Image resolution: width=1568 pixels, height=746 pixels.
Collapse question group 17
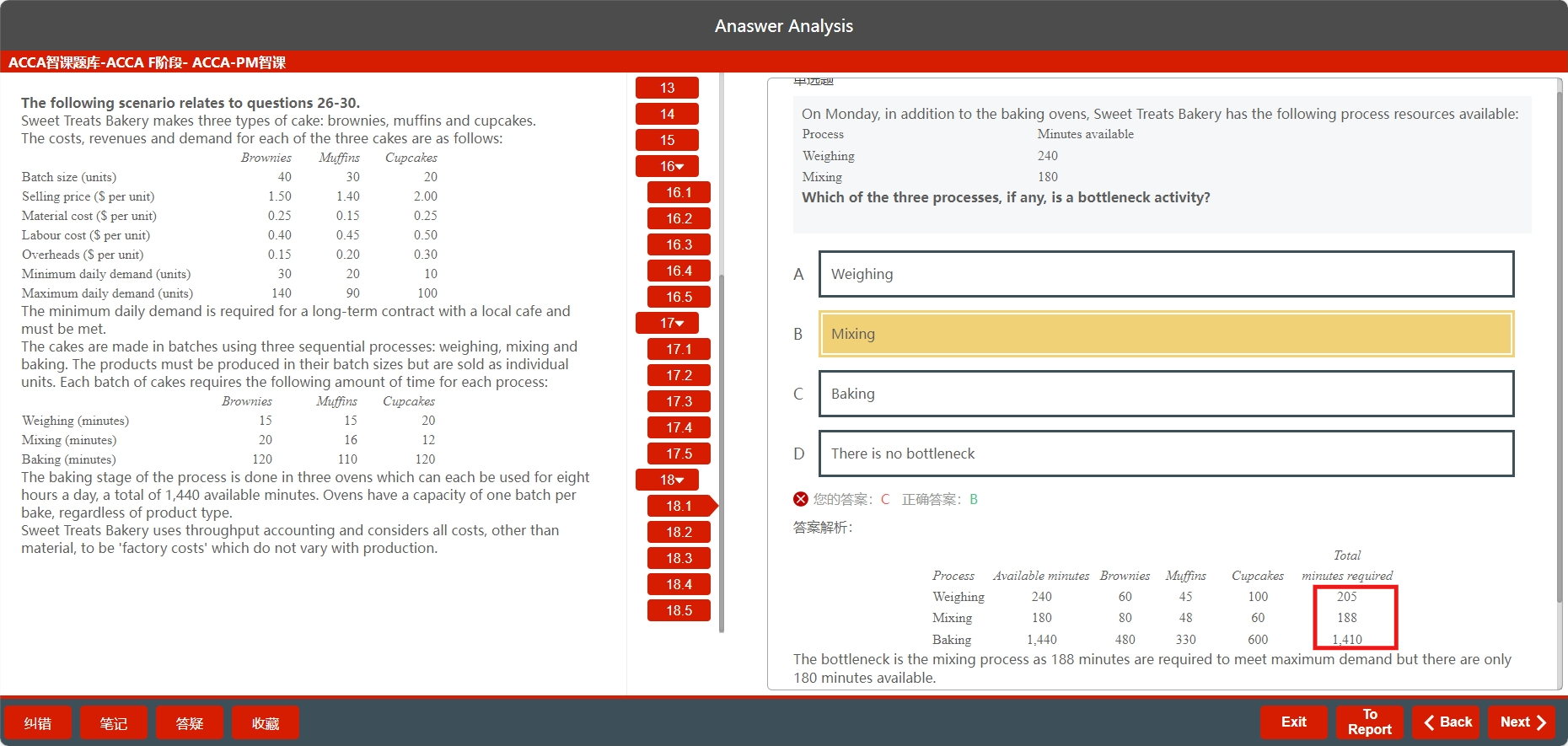pos(668,324)
